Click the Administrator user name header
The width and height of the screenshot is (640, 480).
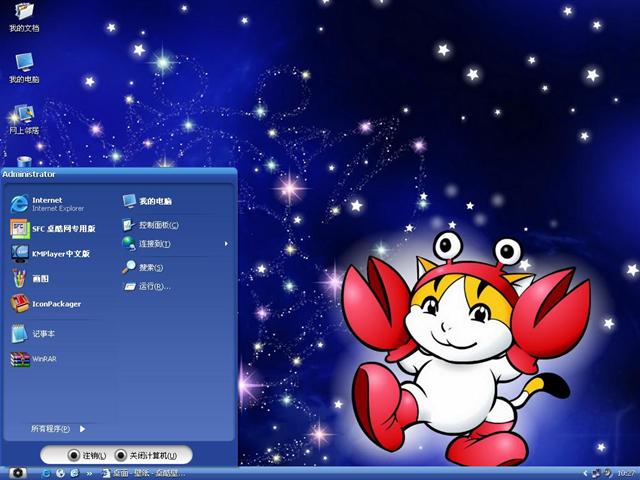[29, 174]
